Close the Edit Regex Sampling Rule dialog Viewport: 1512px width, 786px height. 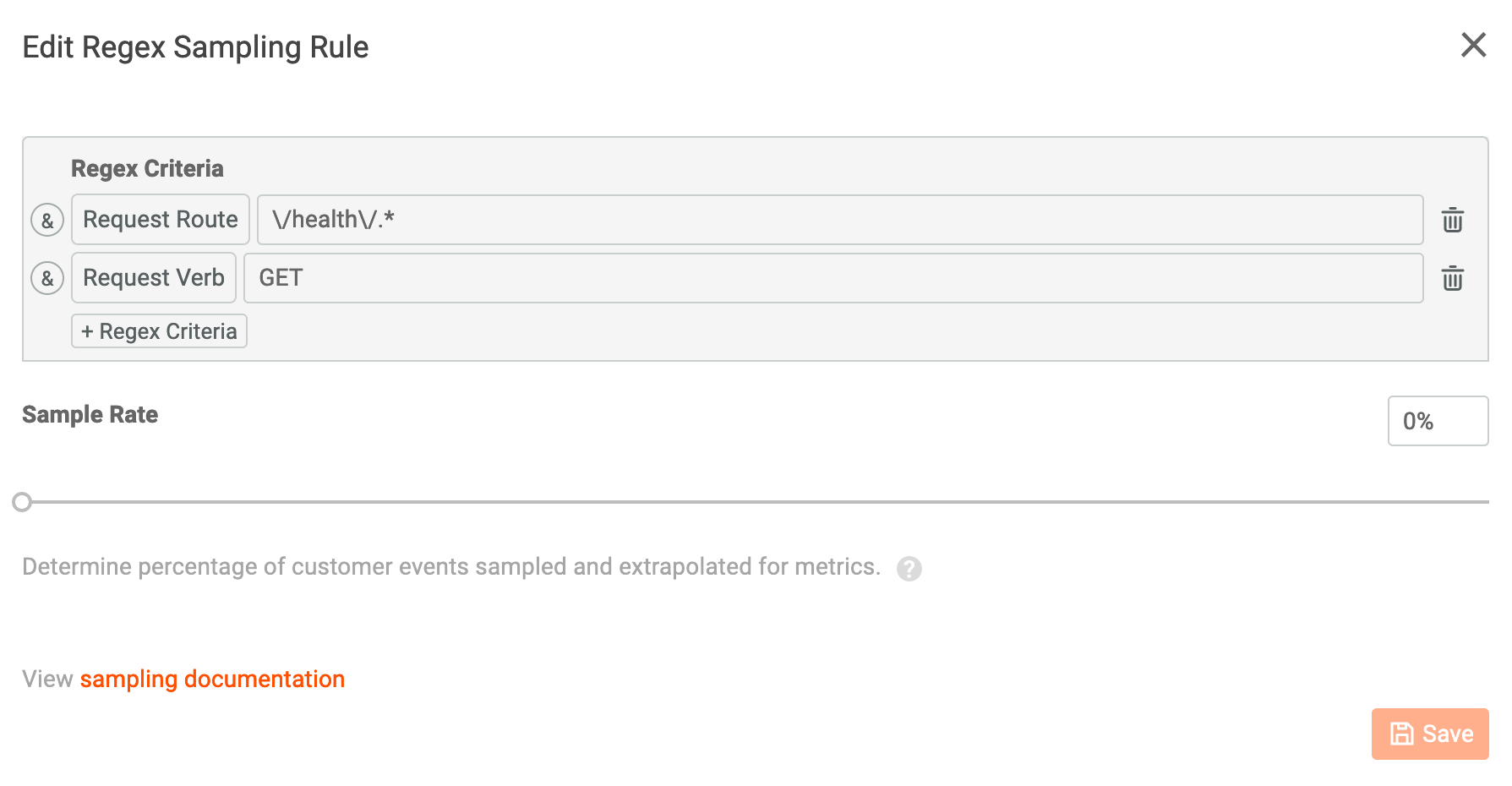1474,46
